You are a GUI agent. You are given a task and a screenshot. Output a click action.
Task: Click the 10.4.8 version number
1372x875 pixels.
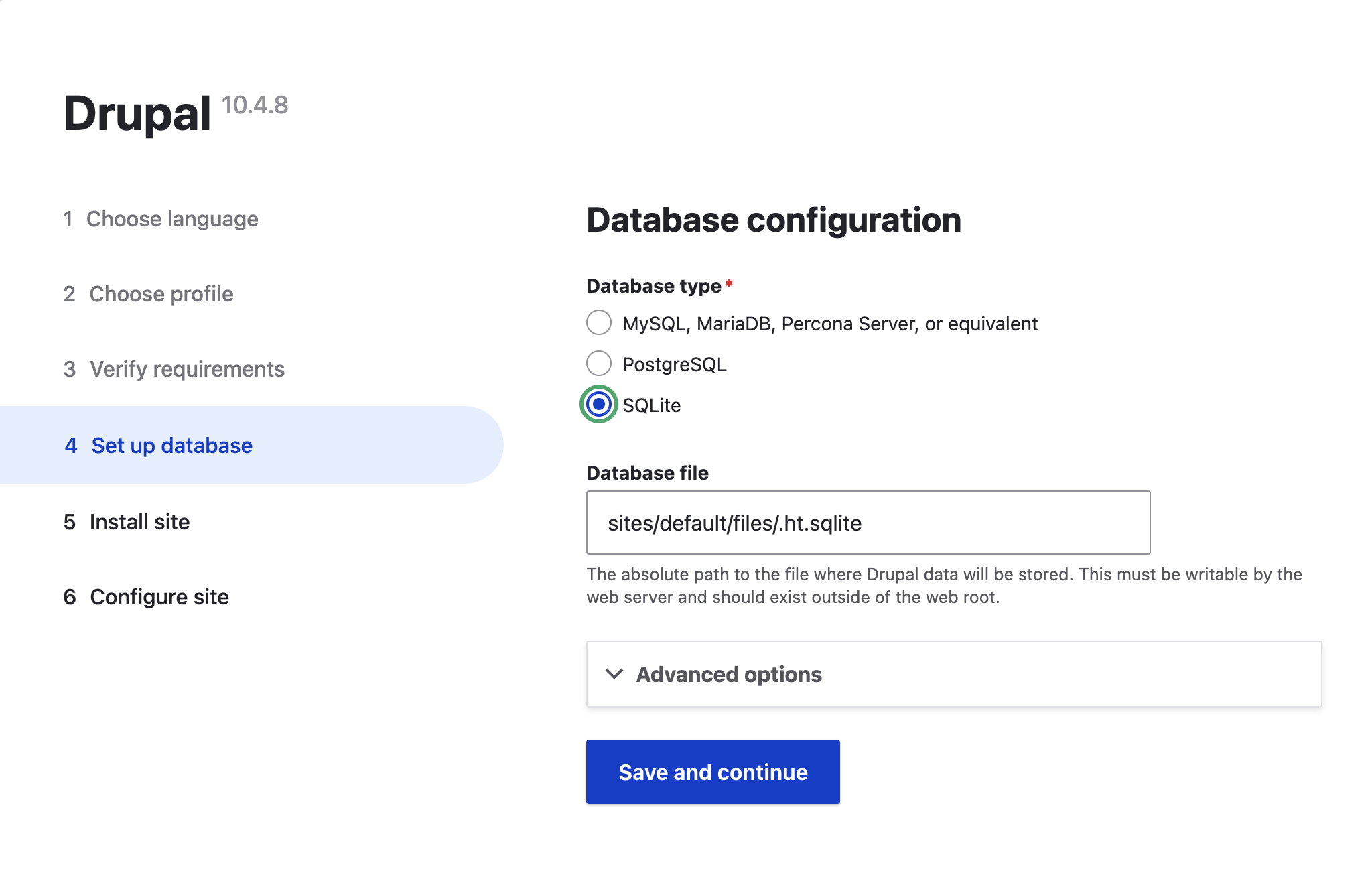click(x=255, y=105)
